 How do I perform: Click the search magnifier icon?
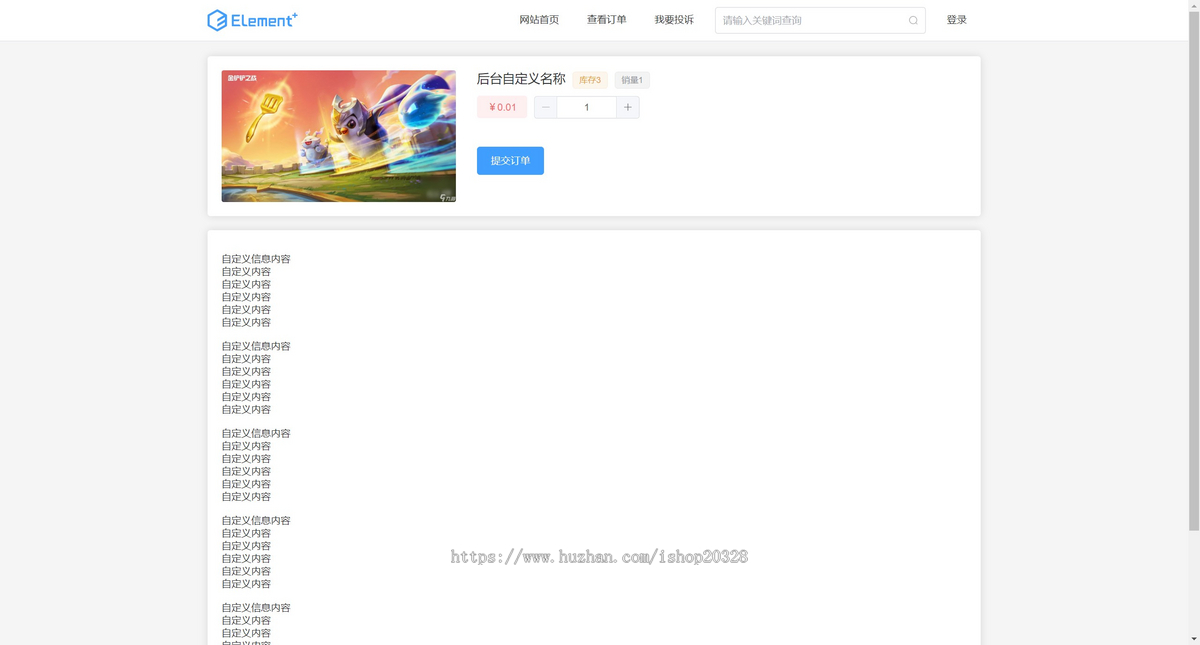(913, 20)
